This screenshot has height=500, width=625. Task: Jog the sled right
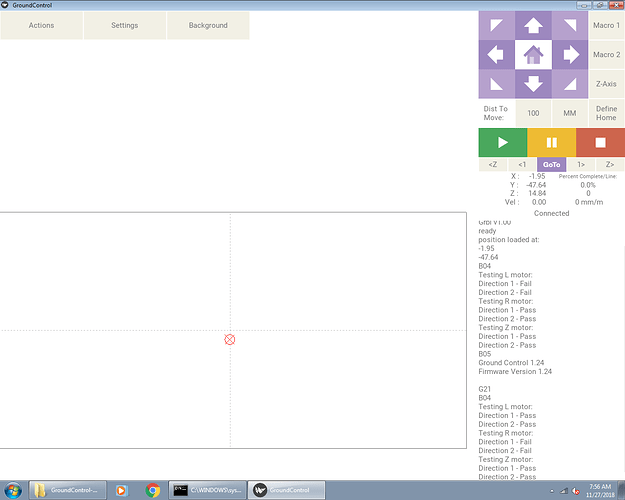pos(570,55)
